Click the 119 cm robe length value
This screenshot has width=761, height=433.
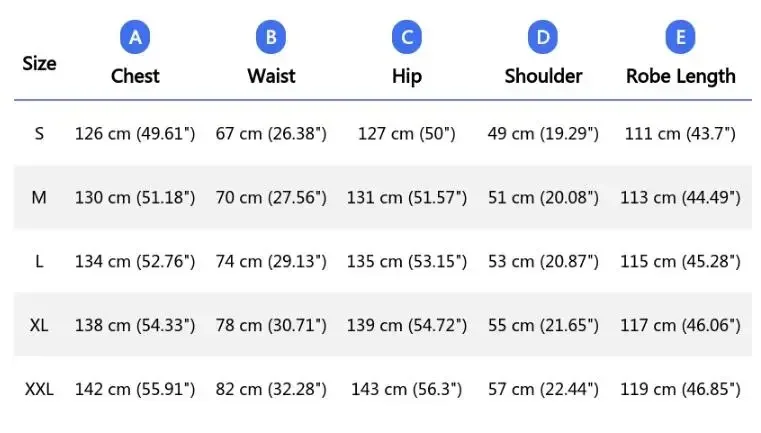pyautogui.click(x=680, y=389)
